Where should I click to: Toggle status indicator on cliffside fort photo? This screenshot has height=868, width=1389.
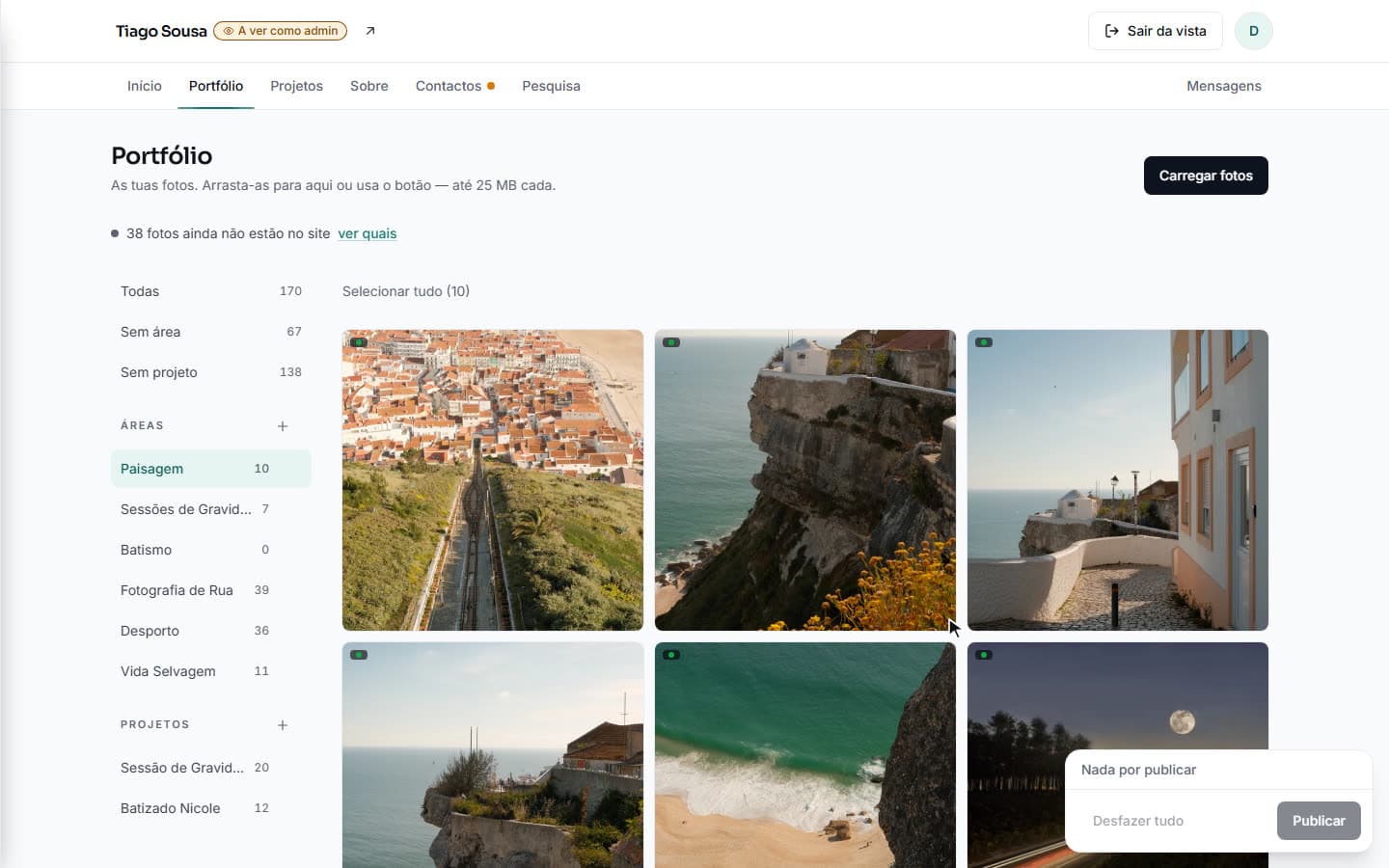[359, 655]
